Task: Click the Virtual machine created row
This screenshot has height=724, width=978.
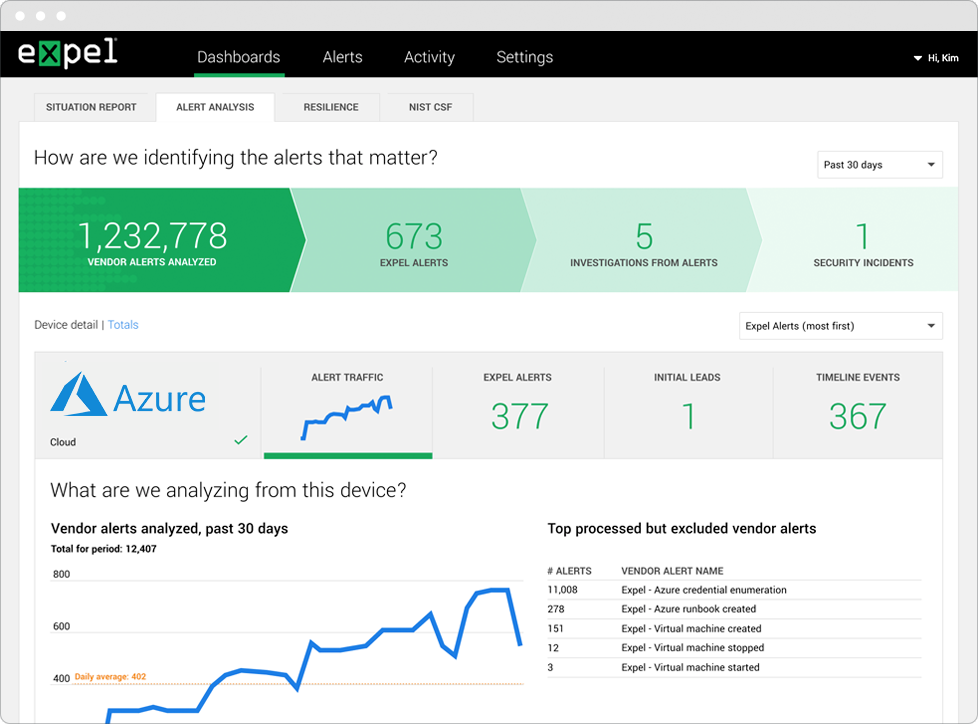Action: (x=734, y=629)
